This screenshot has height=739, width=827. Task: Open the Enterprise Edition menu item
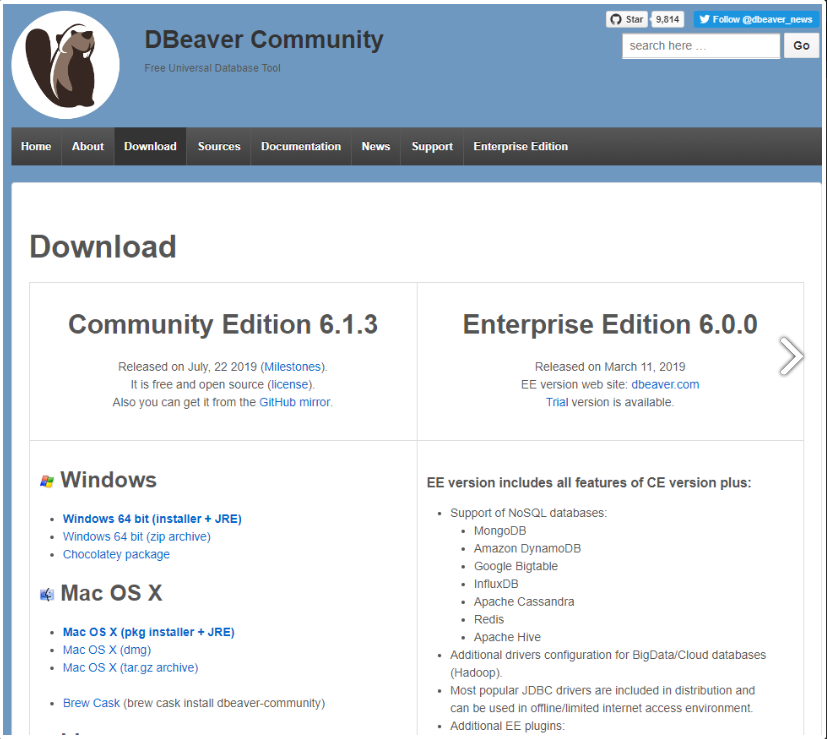[521, 146]
